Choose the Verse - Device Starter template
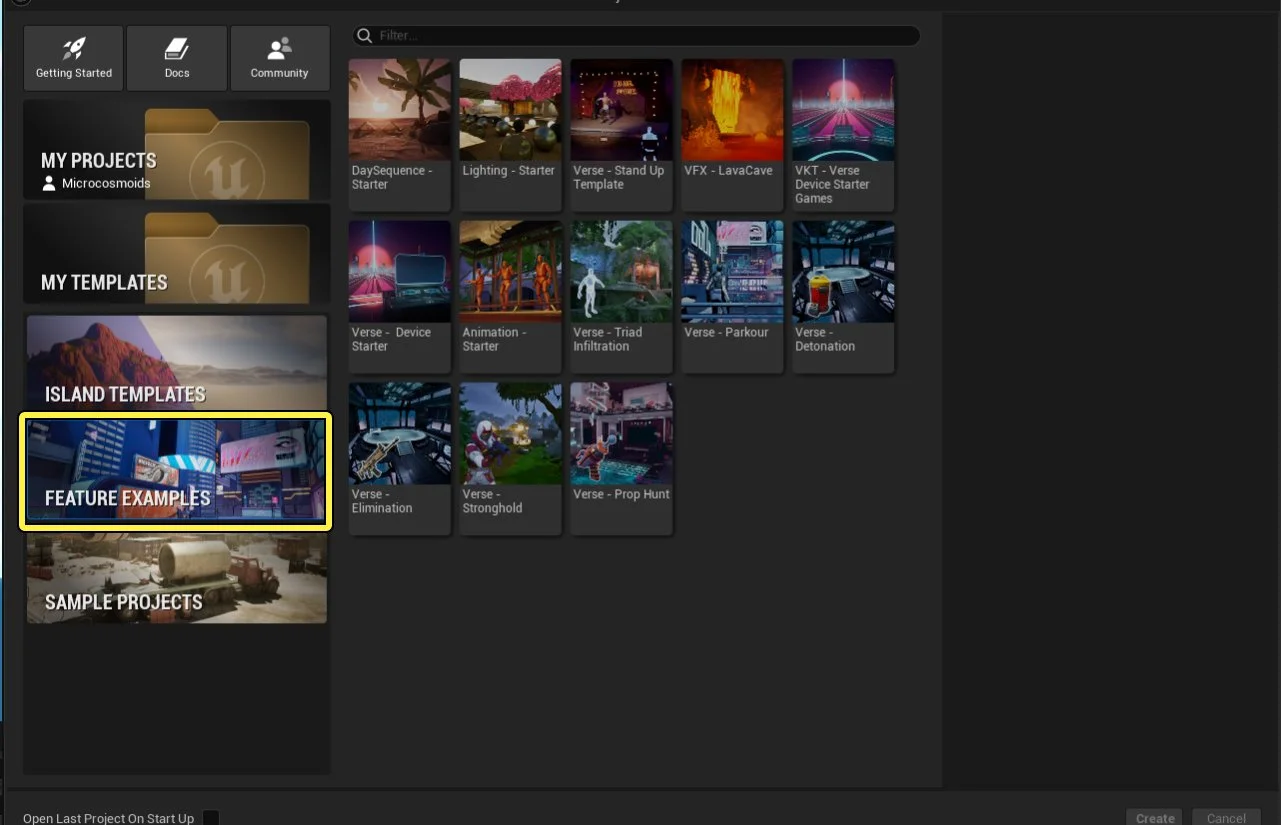Screen dimensions: 1281x825 tap(400, 296)
